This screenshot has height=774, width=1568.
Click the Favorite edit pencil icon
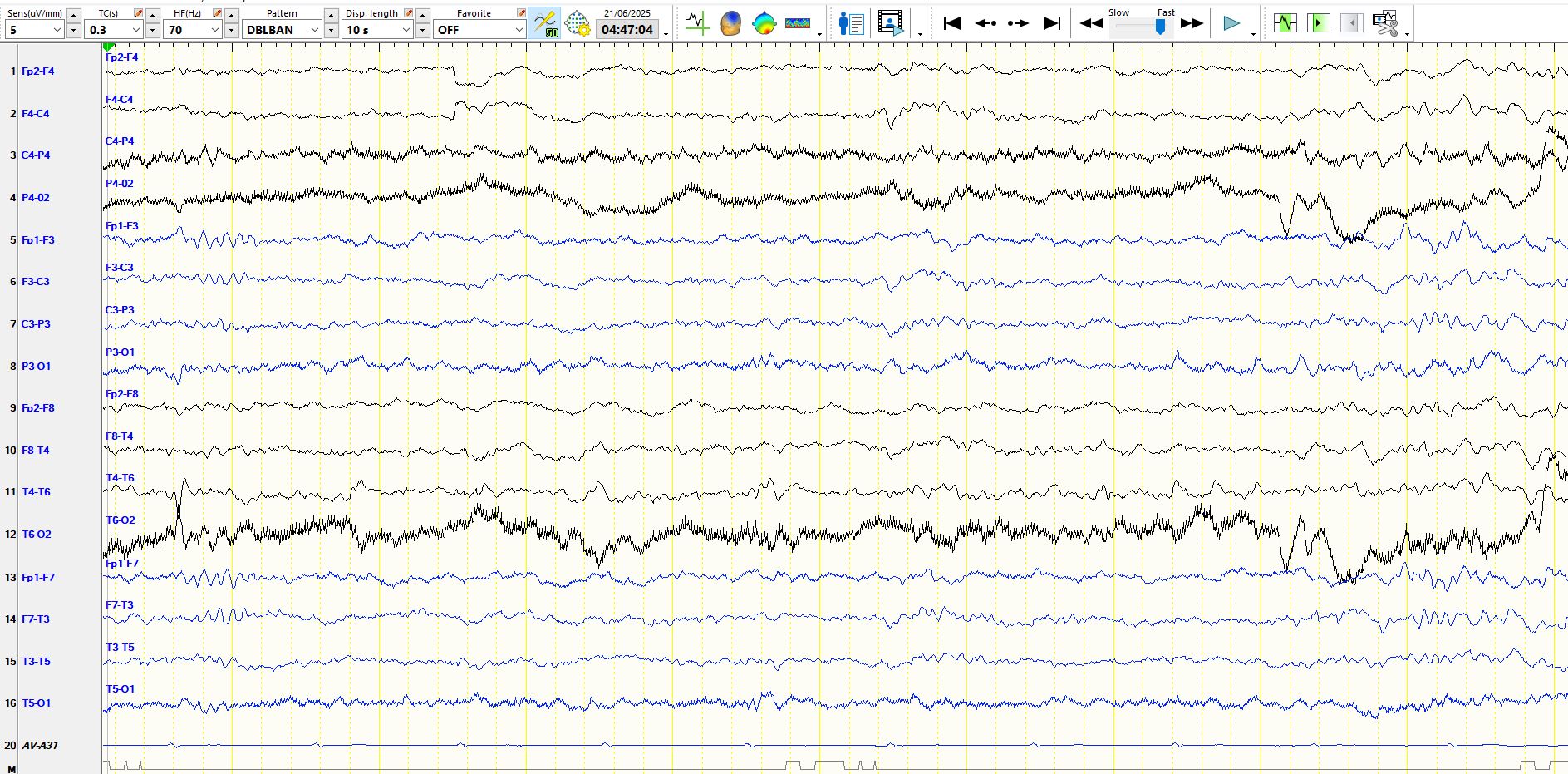tap(521, 13)
